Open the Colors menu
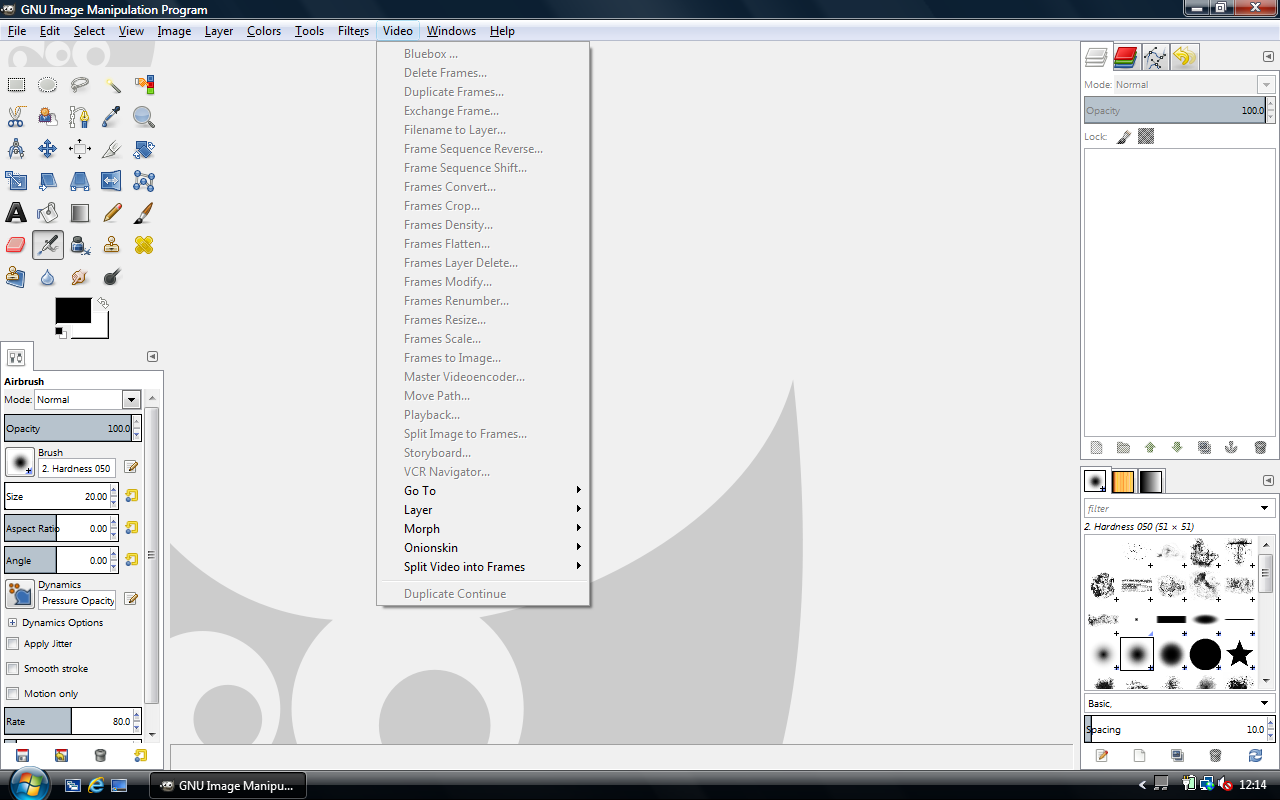 pyautogui.click(x=264, y=31)
